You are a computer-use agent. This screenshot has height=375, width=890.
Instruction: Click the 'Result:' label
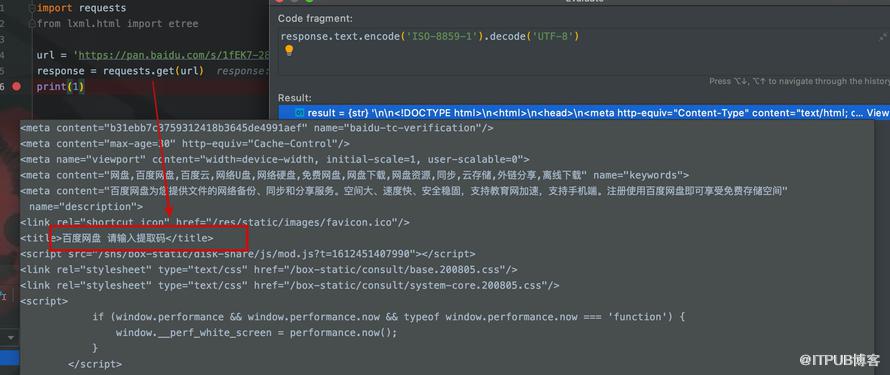click(295, 98)
